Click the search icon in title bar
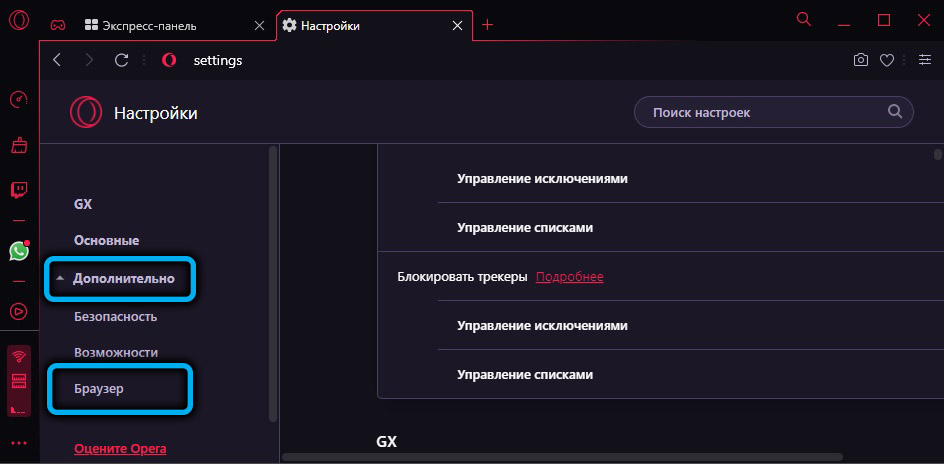The height and width of the screenshot is (464, 944). coord(803,19)
